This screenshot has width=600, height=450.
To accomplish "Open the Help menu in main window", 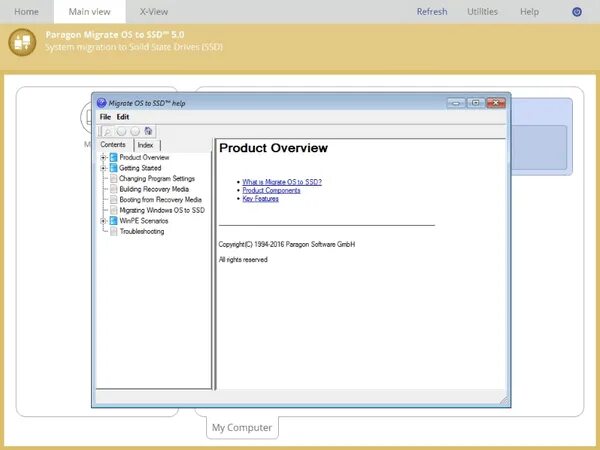I will coord(529,12).
